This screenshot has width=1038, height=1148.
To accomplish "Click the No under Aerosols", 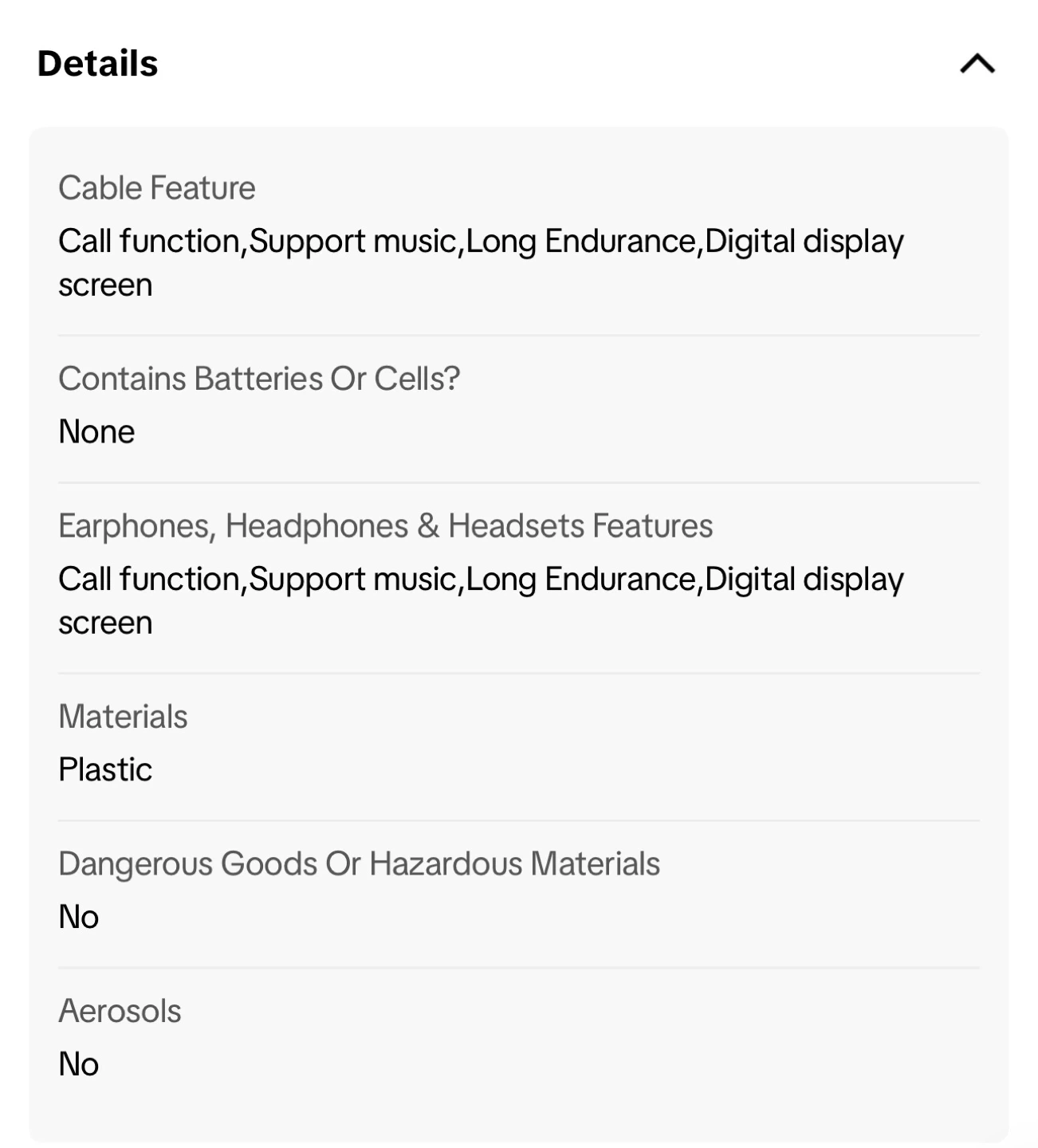I will (78, 1063).
